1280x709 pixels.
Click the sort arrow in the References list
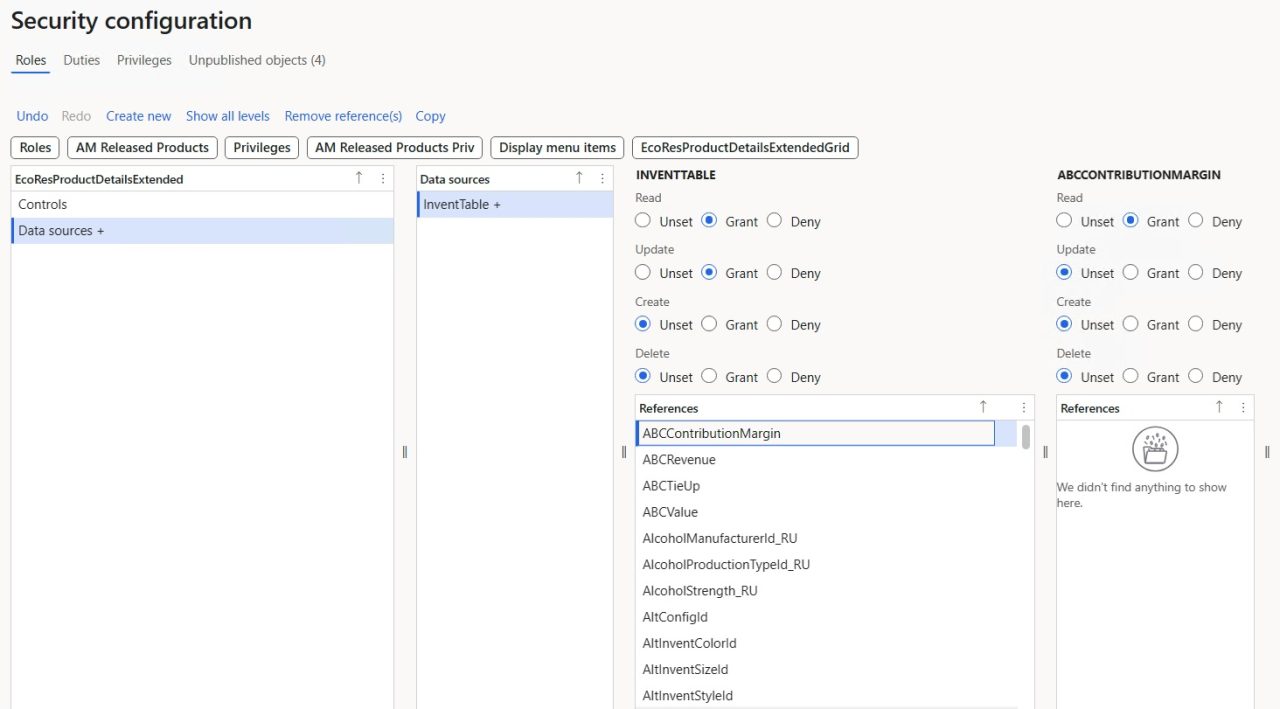tap(983, 407)
